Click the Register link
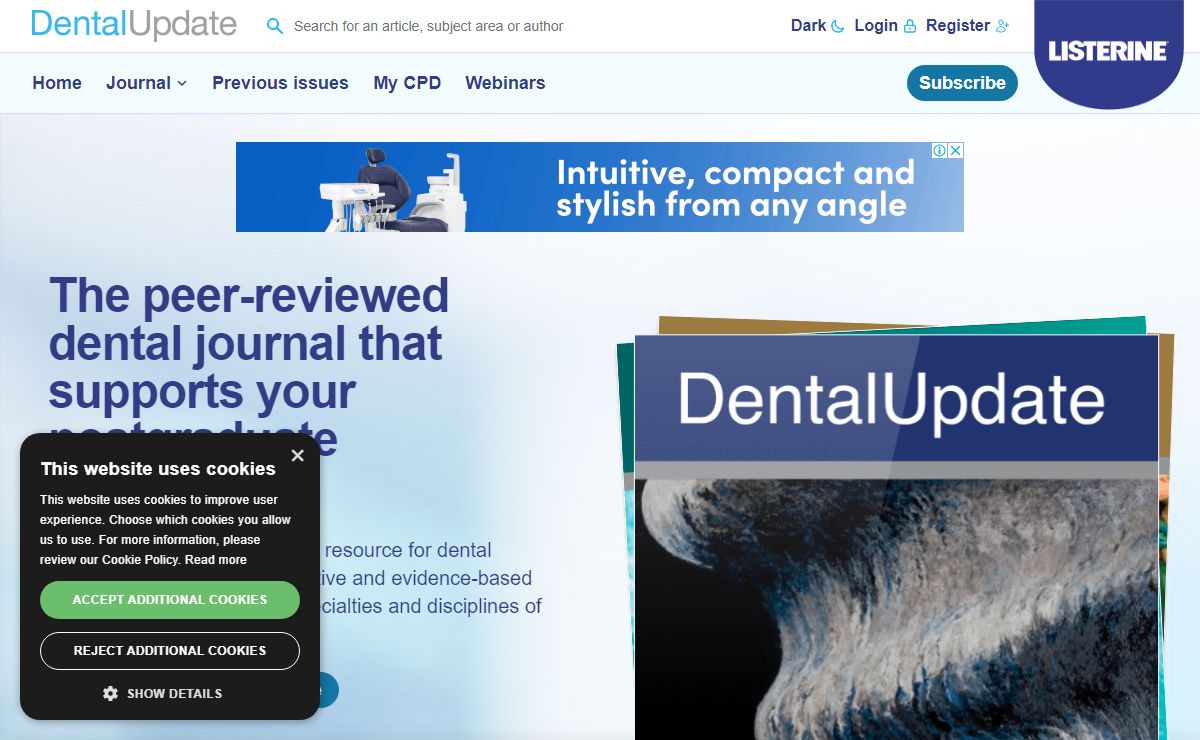 967,26
